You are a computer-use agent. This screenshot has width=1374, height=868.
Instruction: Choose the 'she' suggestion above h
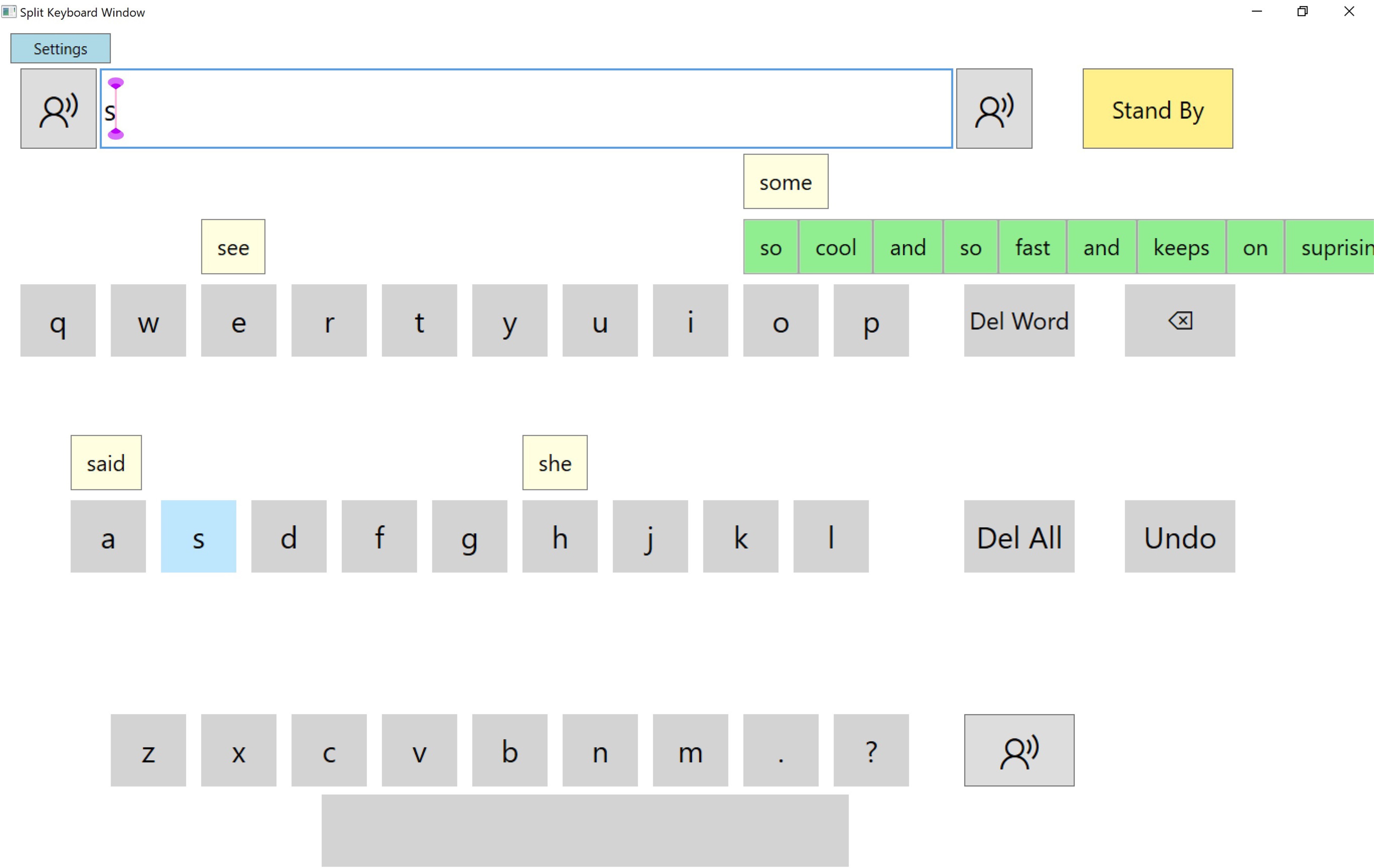click(554, 463)
